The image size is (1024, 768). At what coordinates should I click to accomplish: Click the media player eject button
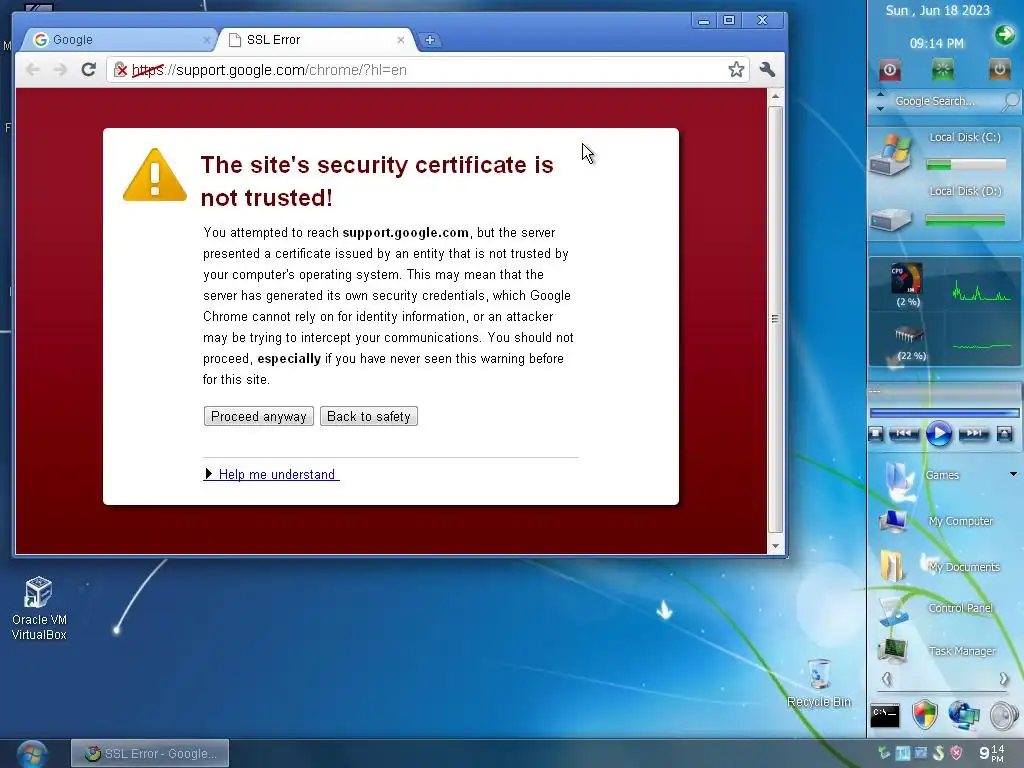pos(1004,433)
